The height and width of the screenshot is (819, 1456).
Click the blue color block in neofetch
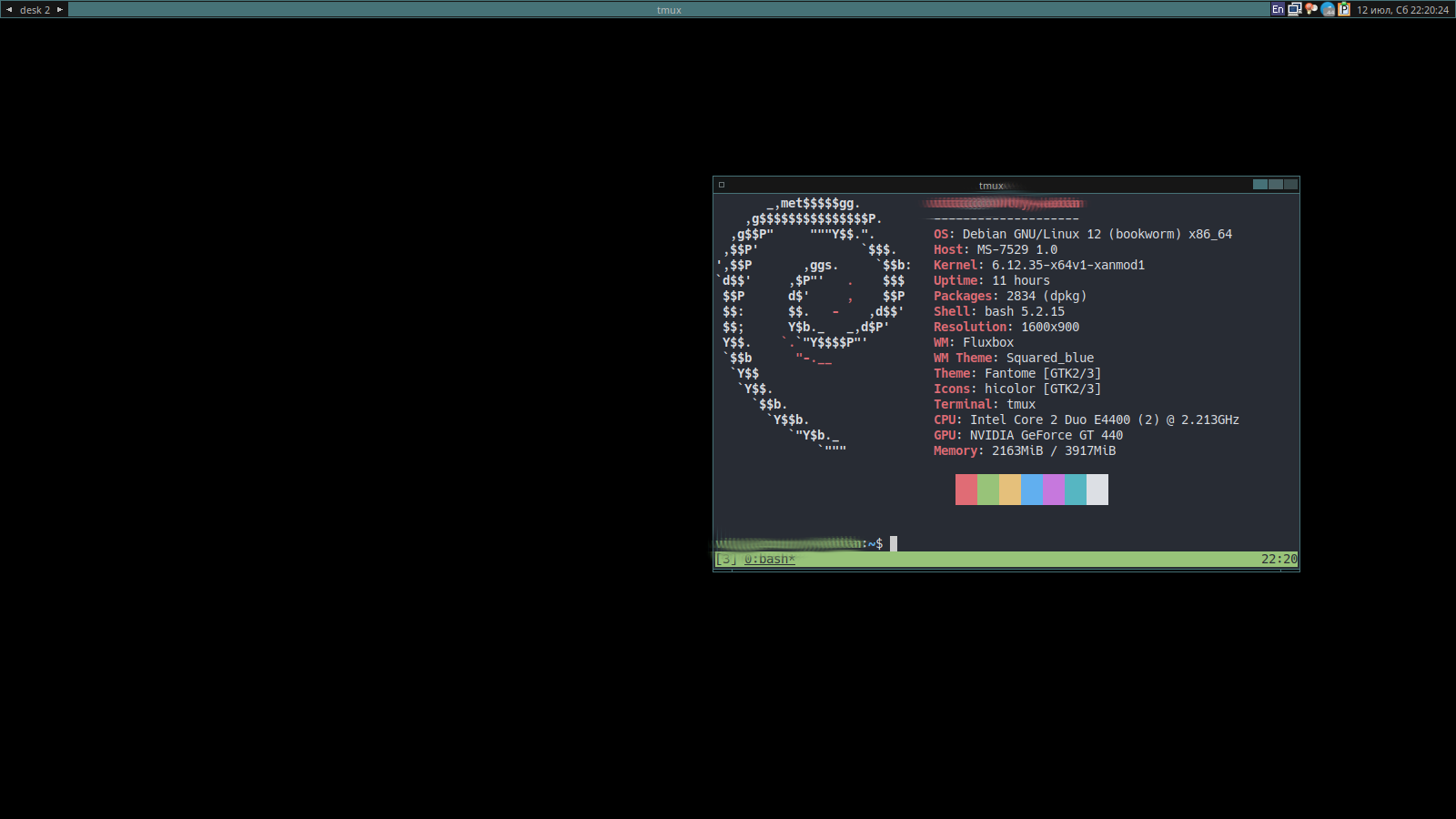[1032, 490]
